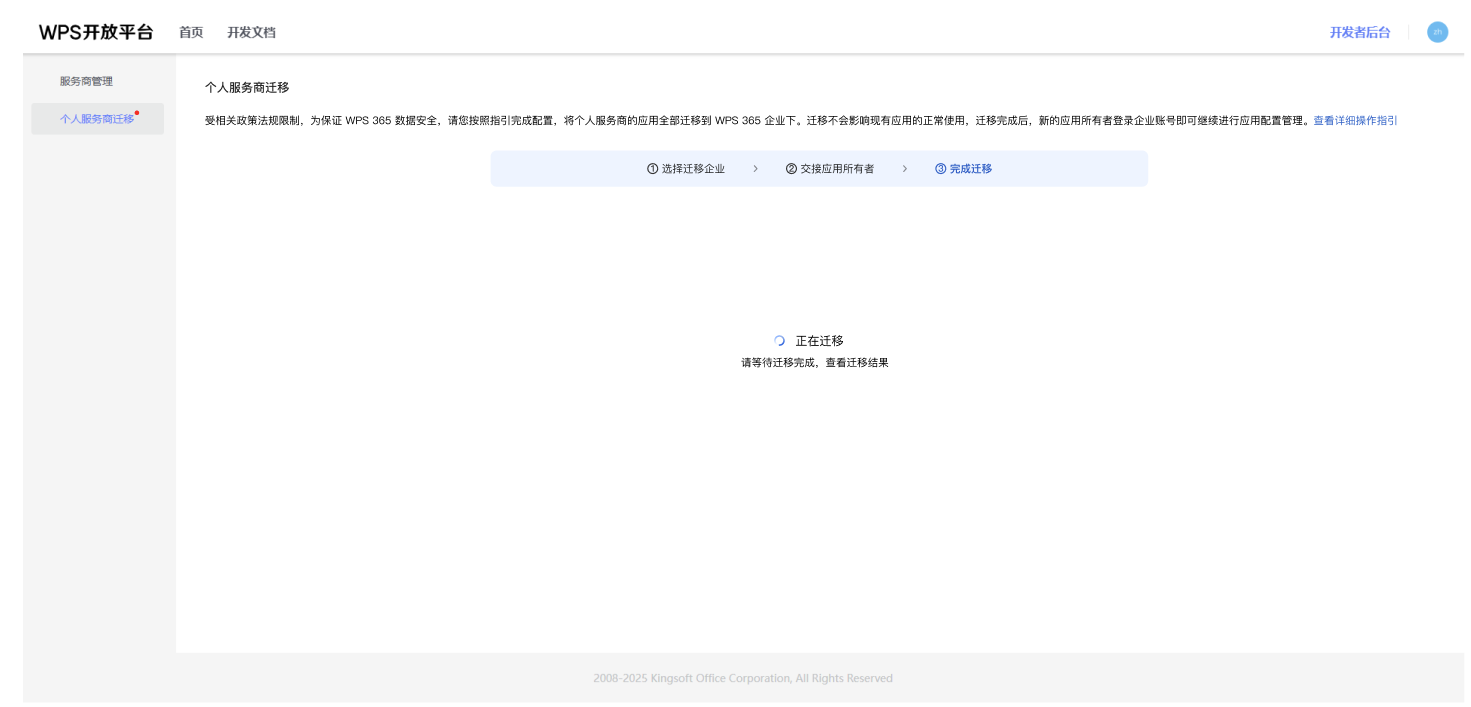Viewport: 1471px width, 707px height.
Task: Click the 请等待迁移完成 message line
Action: pyautogui.click(x=814, y=363)
